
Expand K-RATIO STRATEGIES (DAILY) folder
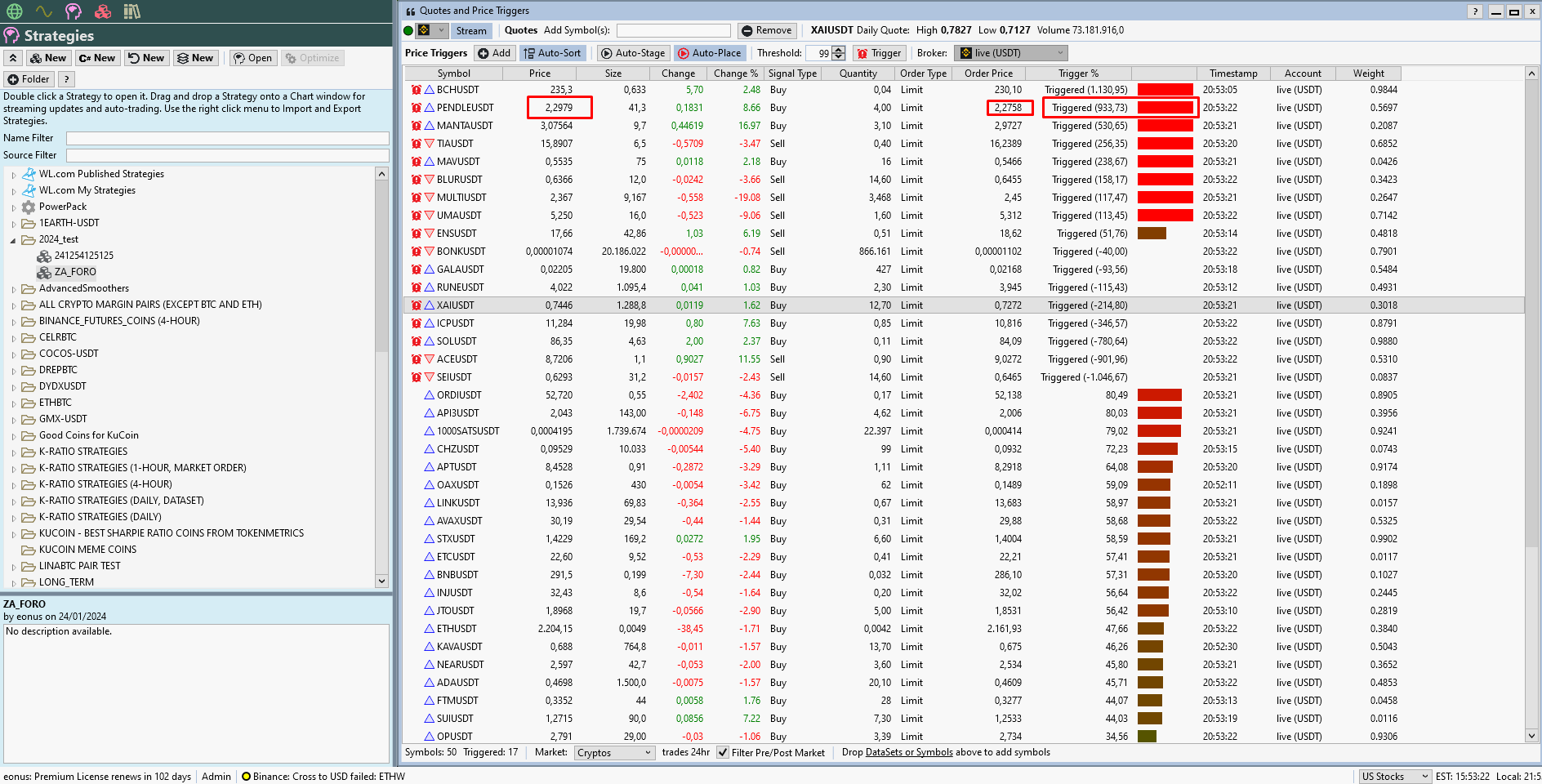pos(13,518)
